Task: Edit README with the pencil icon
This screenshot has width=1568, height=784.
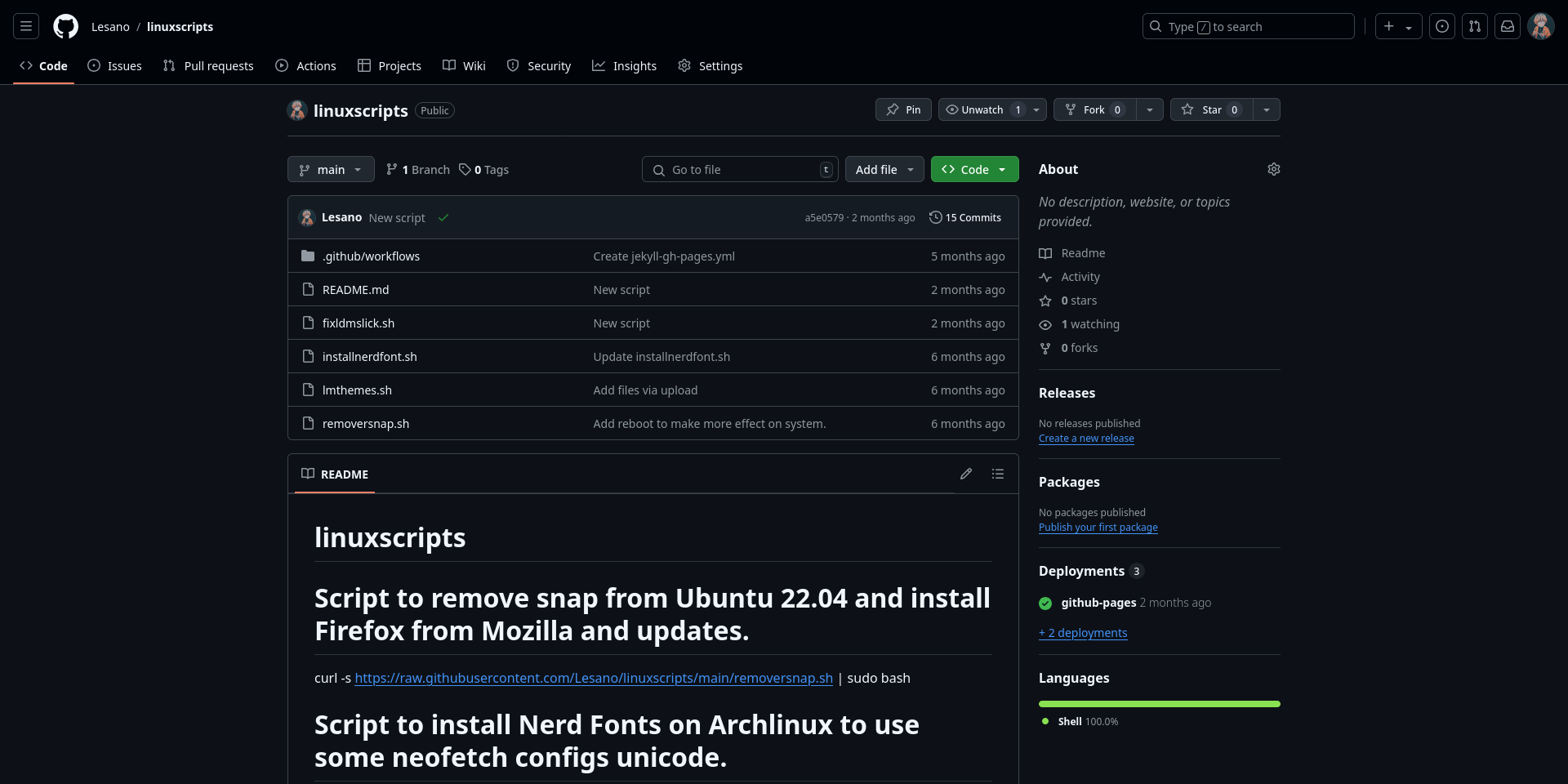Action: click(966, 474)
